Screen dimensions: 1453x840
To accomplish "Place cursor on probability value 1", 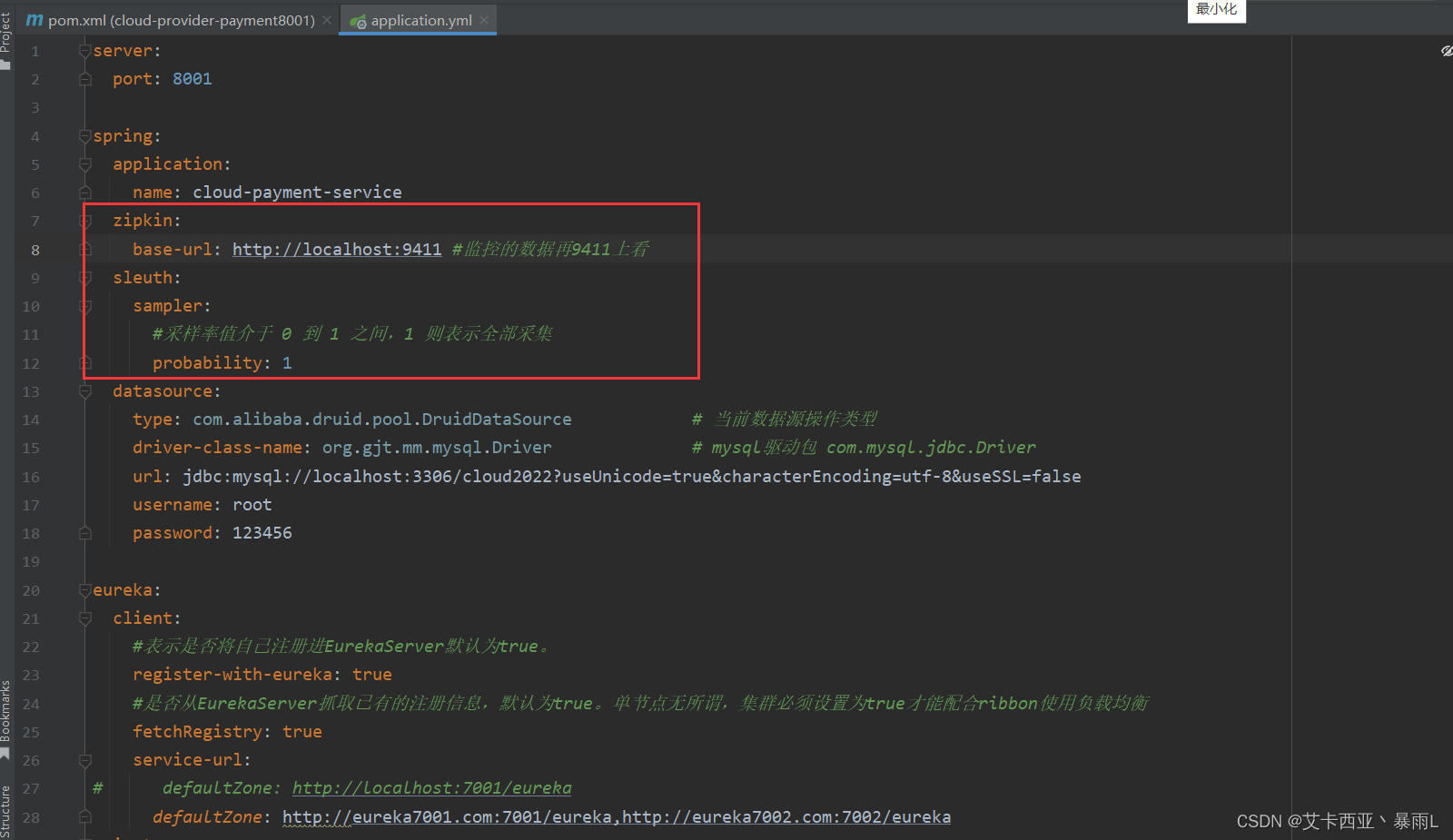I will coord(287,363).
